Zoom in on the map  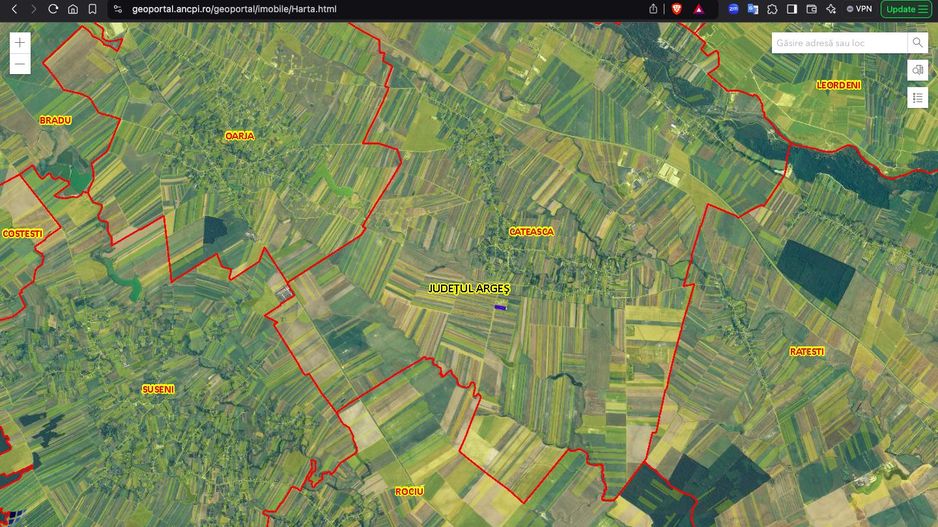(20, 43)
